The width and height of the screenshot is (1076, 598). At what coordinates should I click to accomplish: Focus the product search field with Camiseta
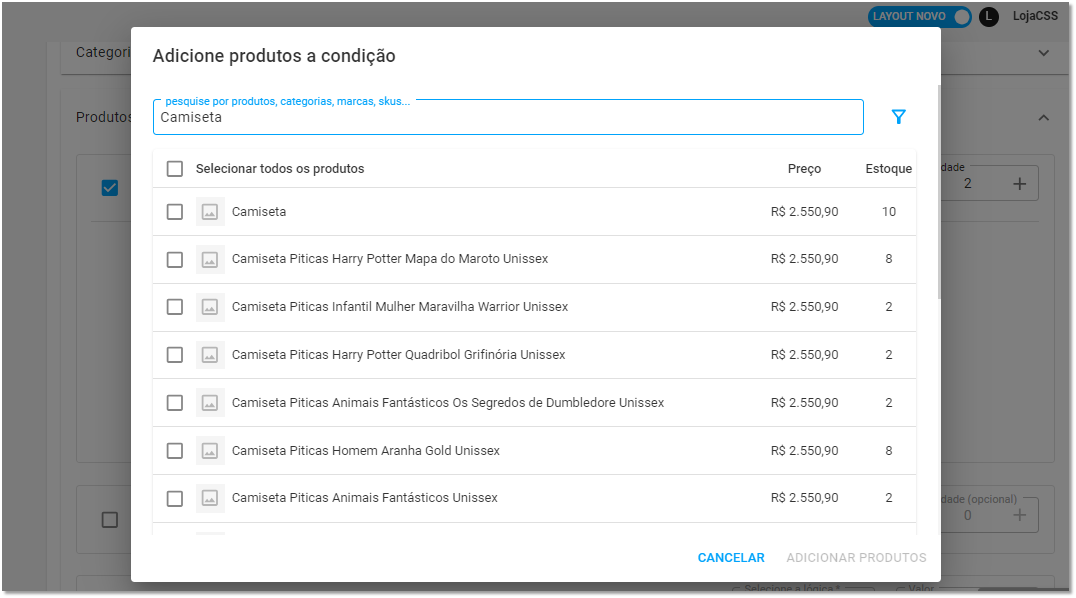click(508, 117)
